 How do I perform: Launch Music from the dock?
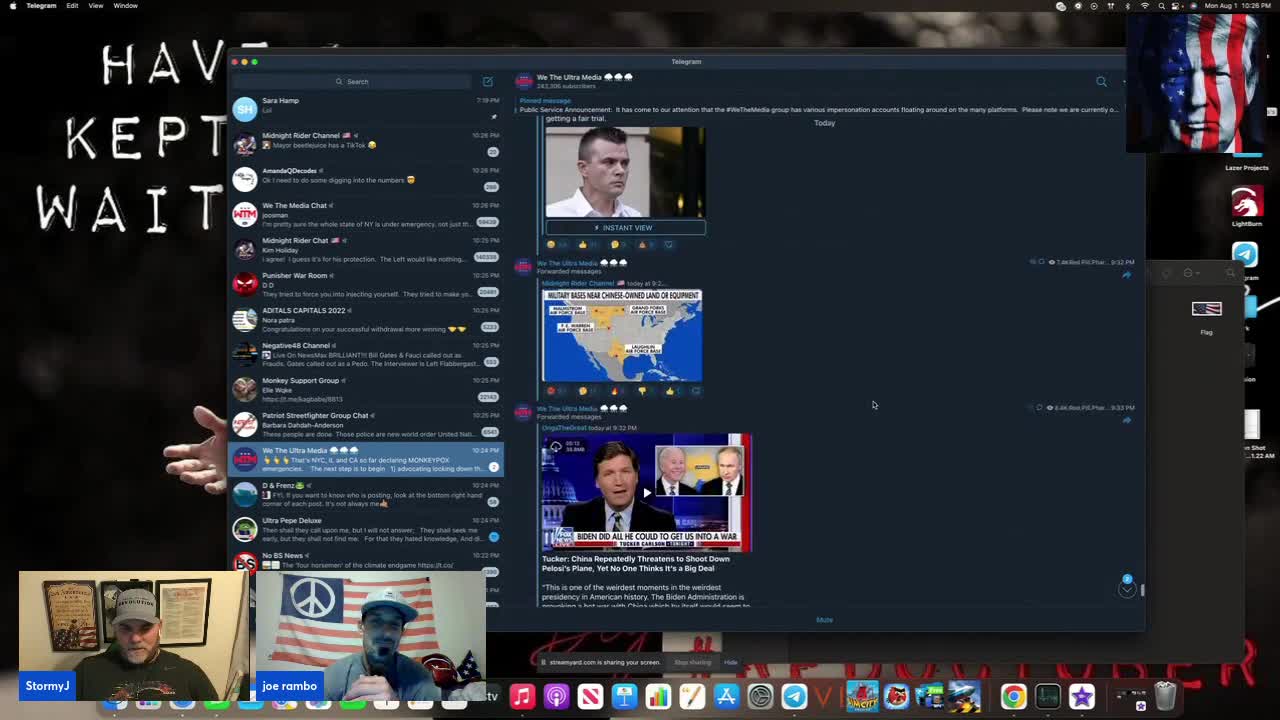click(x=522, y=696)
